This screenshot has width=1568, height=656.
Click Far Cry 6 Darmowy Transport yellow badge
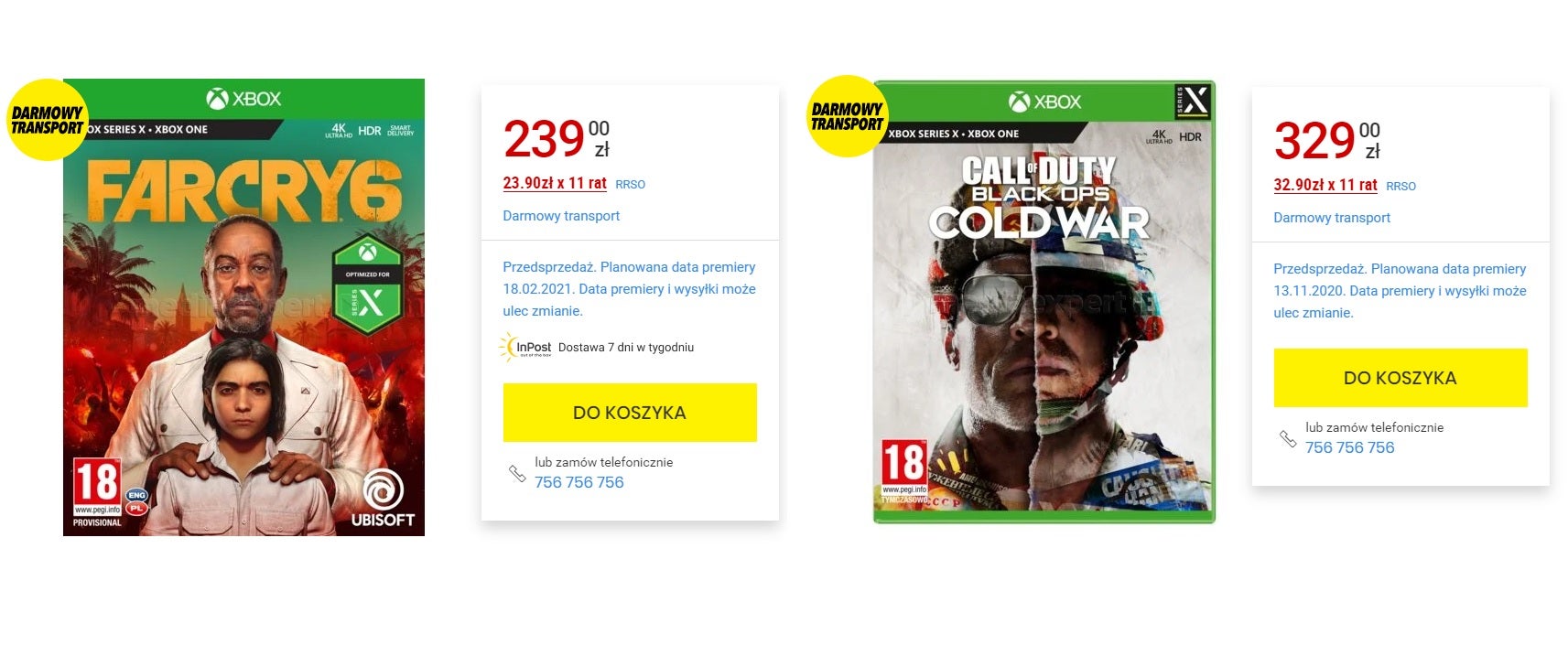point(46,119)
